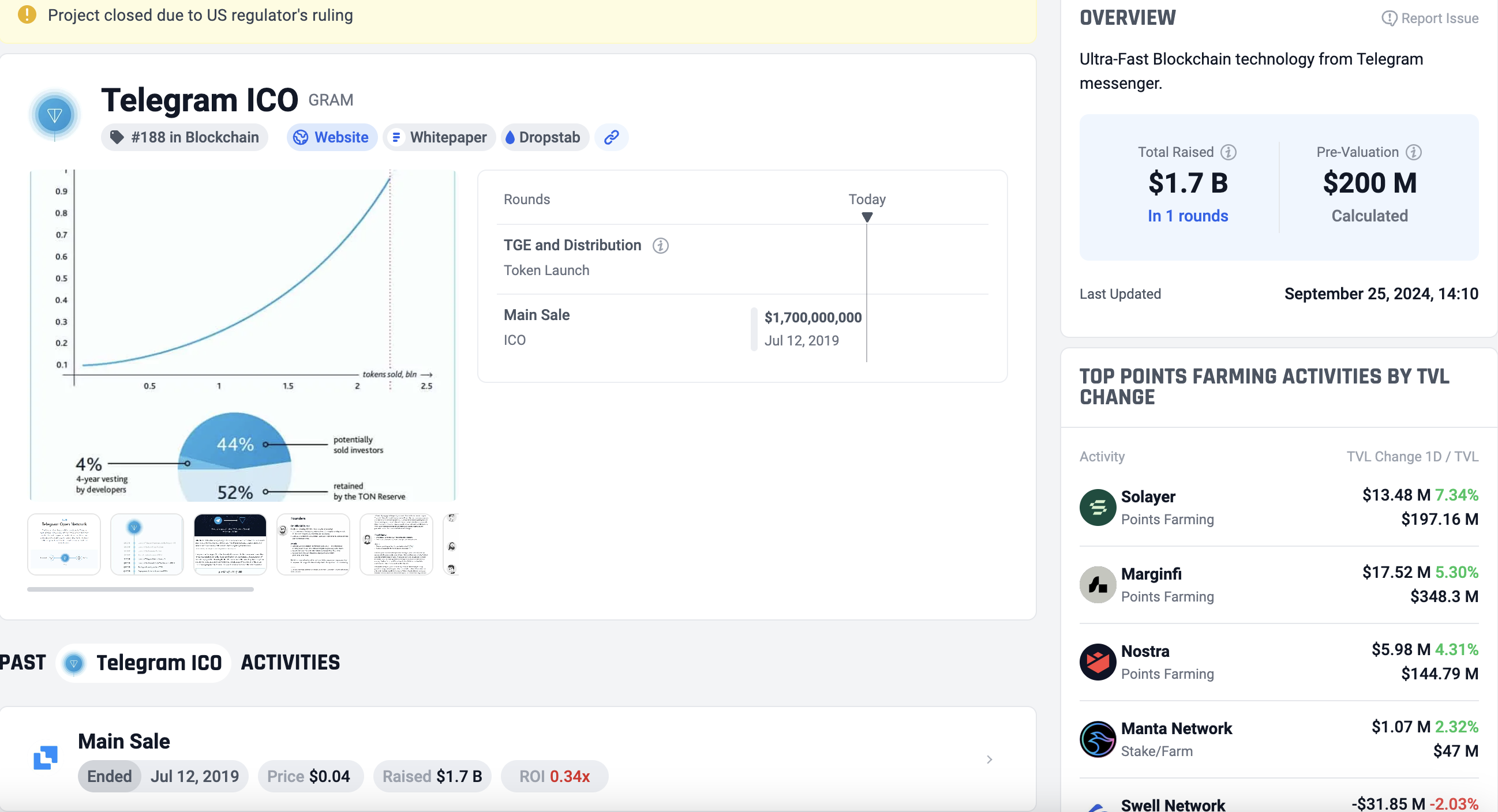Expand the Main Sale activity chevron
Image resolution: width=1498 pixels, height=812 pixels.
(x=989, y=760)
